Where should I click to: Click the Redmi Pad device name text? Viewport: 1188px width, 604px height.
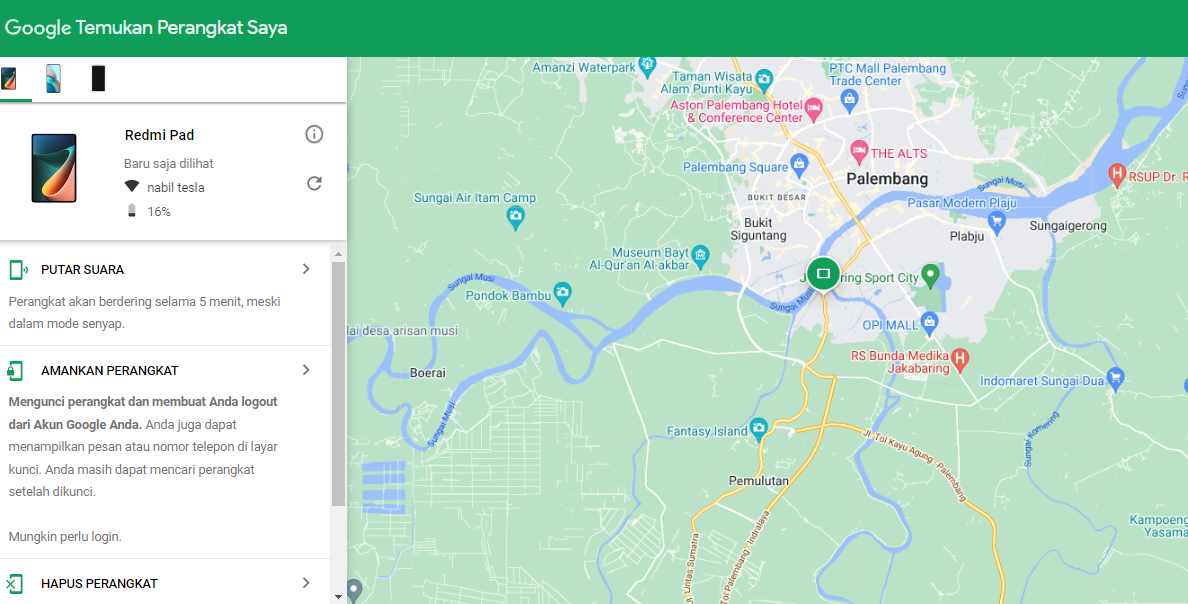coord(159,135)
